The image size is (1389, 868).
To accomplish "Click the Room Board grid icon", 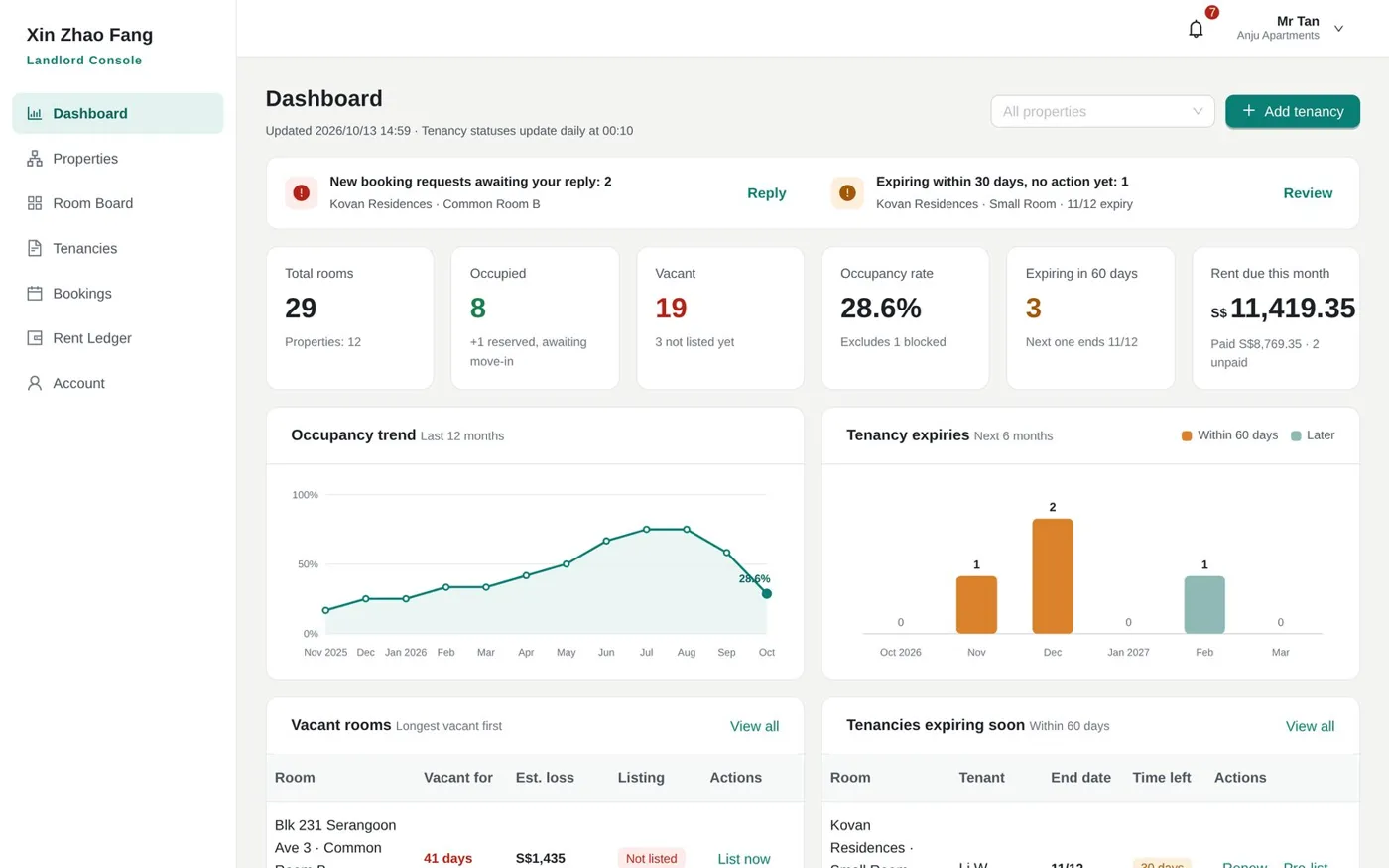I will pyautogui.click(x=35, y=203).
